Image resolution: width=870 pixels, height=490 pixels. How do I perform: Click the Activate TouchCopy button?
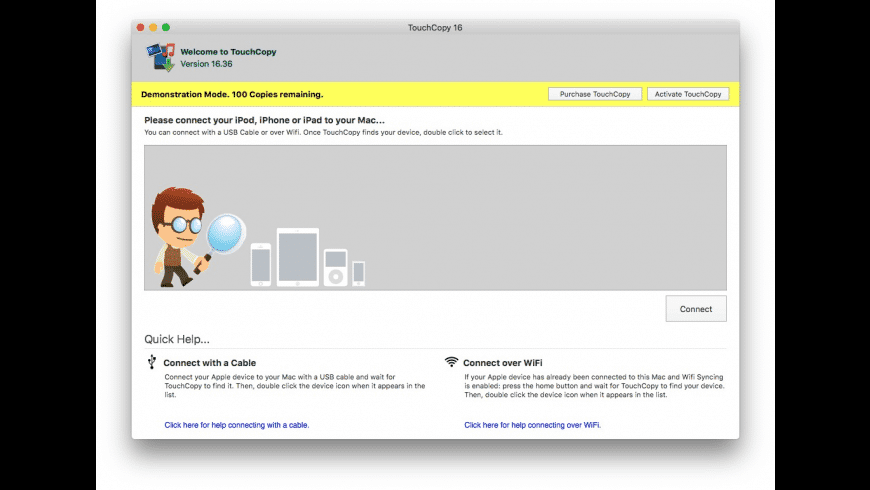click(x=688, y=94)
